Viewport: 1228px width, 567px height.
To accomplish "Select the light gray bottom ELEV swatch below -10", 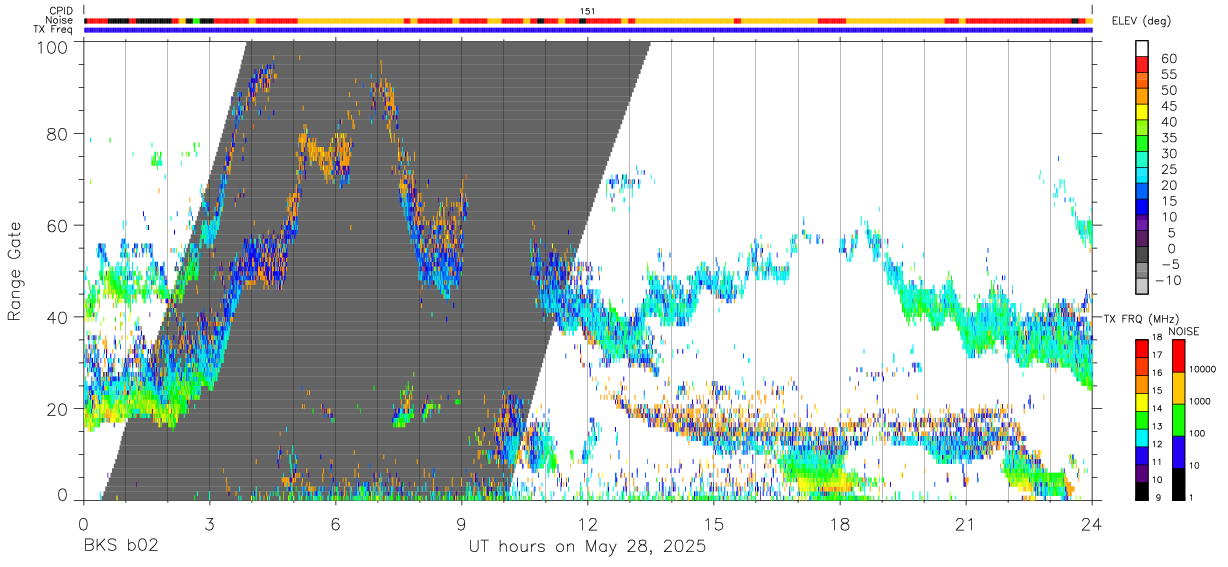I will [1142, 287].
